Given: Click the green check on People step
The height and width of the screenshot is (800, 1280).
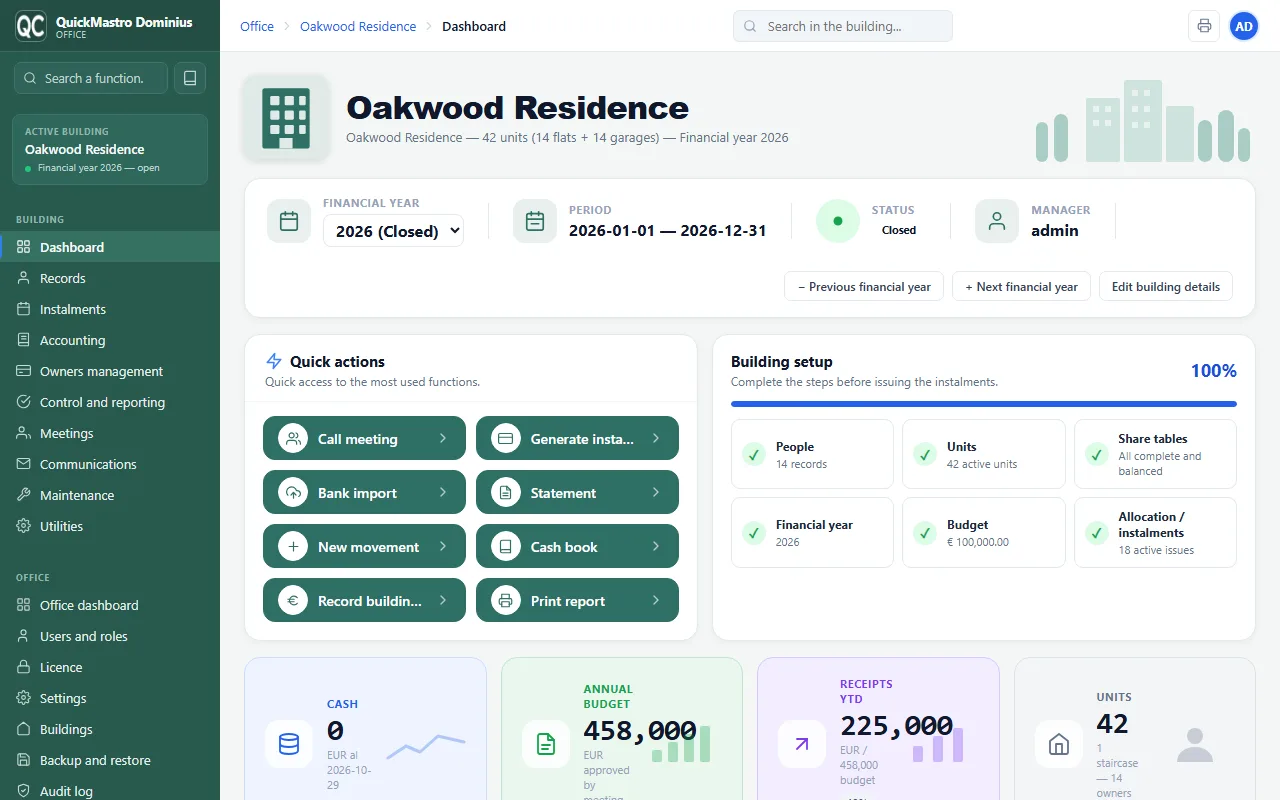Looking at the screenshot, I should (754, 455).
